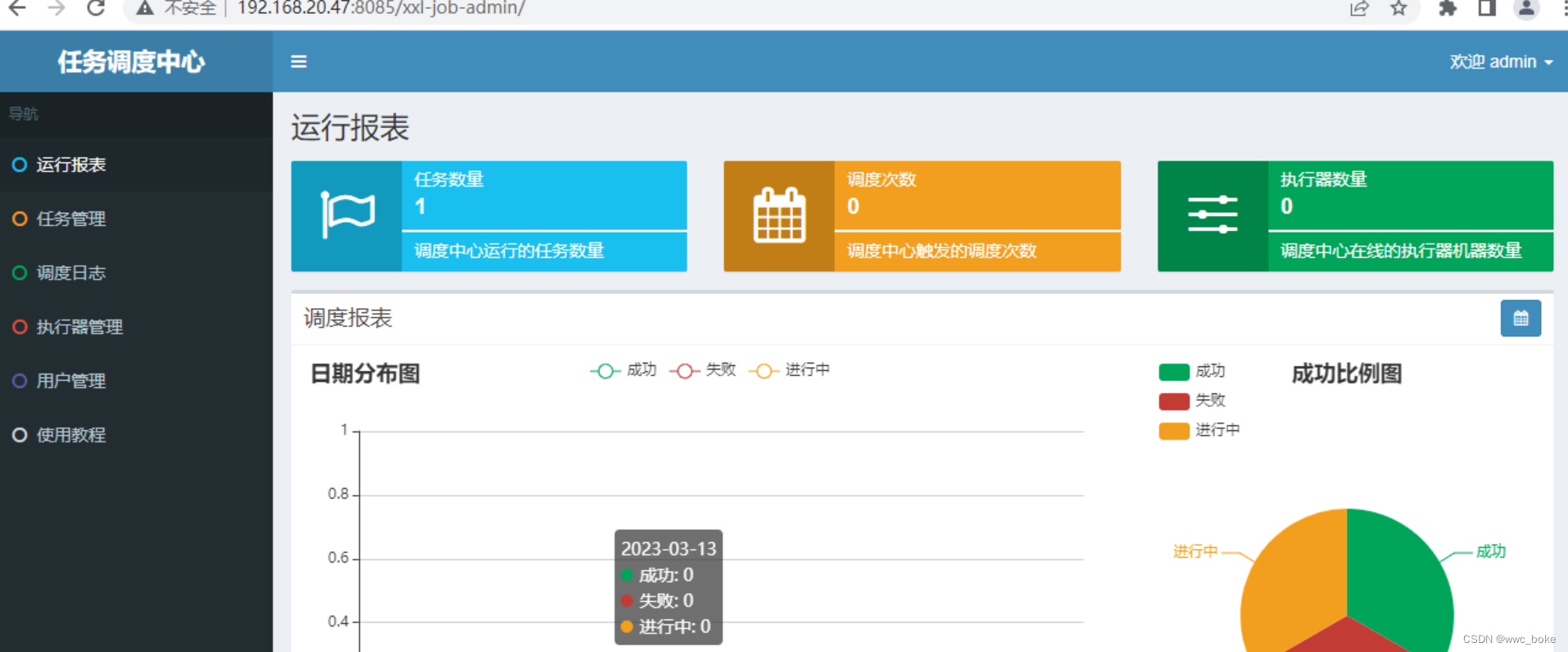1568x652 pixels.
Task: Open the 执行器管理 menu item
Action: (136, 327)
